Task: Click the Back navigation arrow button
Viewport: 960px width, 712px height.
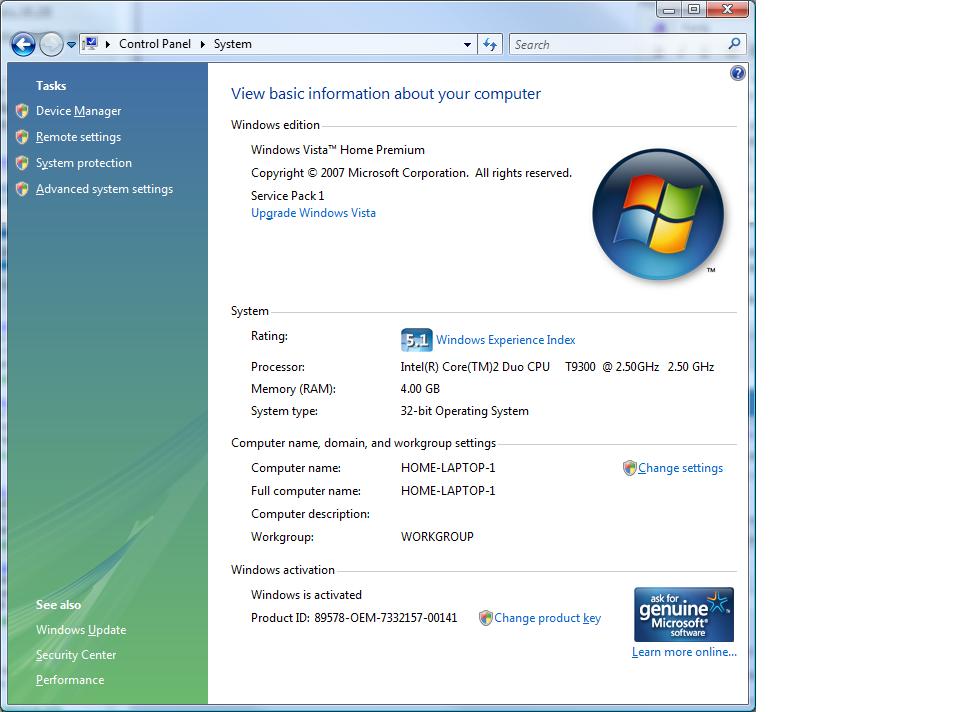Action: coord(23,44)
